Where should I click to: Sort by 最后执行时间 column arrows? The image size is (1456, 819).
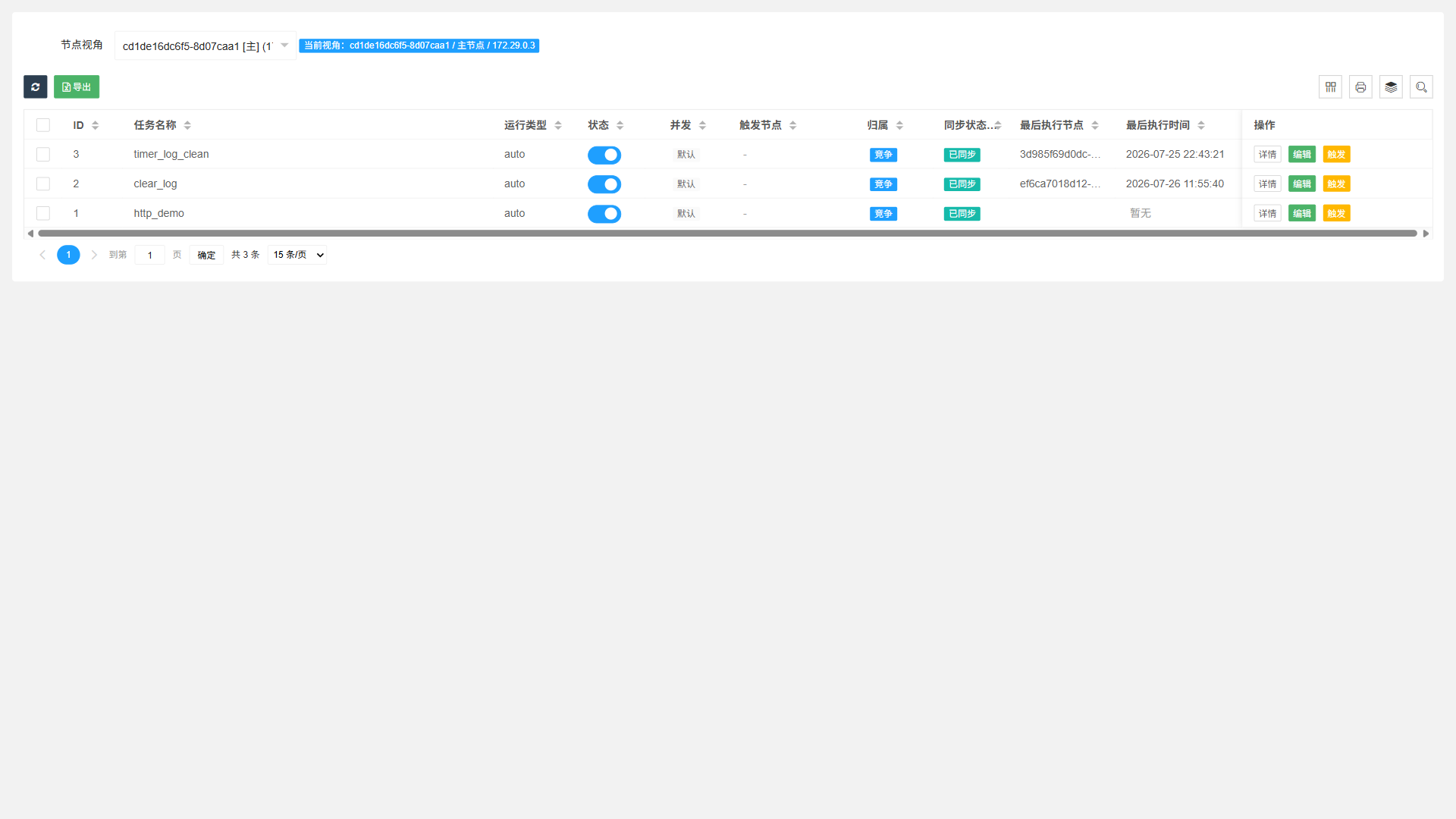(x=1201, y=125)
